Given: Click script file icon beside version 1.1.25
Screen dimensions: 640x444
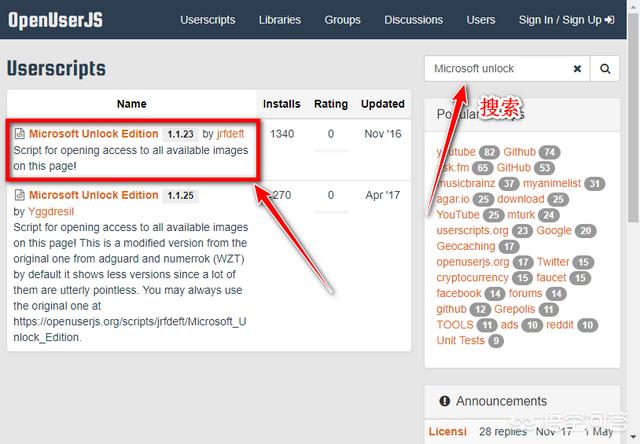Looking at the screenshot, I should click(x=19, y=195).
